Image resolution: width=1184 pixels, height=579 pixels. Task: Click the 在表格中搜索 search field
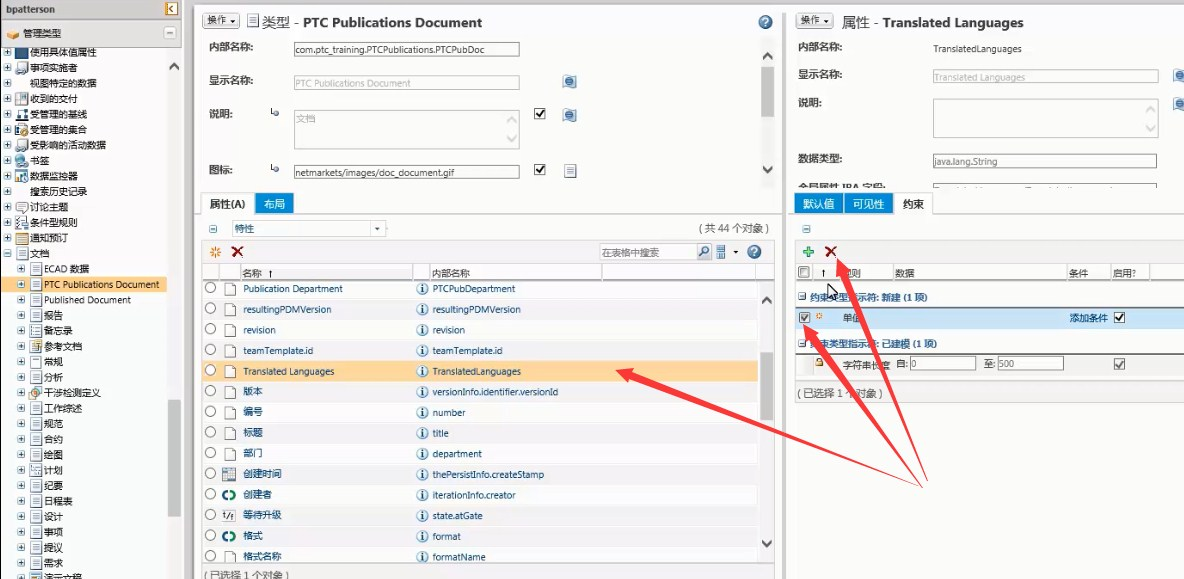pos(647,252)
